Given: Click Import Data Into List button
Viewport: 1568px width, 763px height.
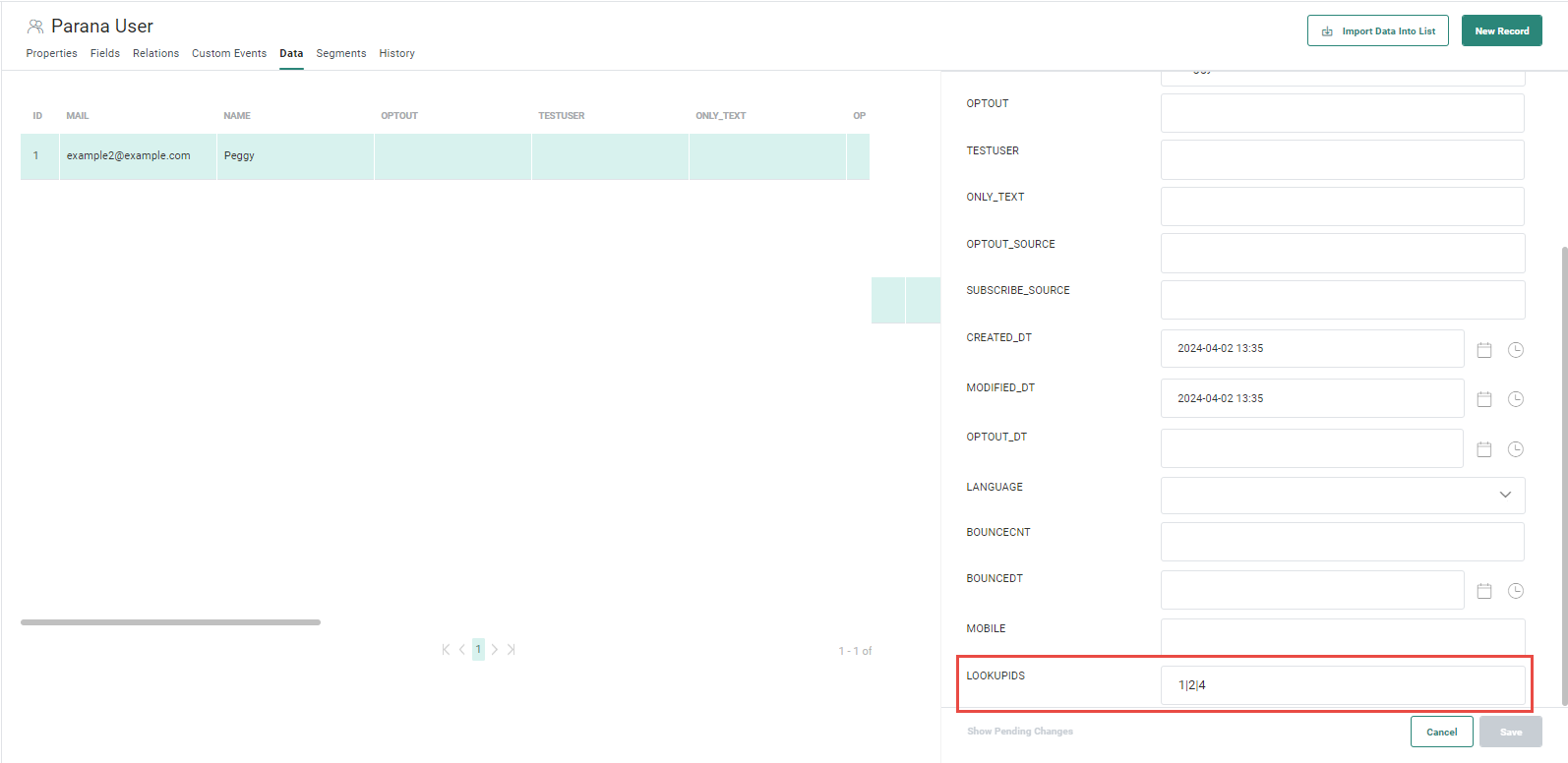Looking at the screenshot, I should coord(1377,31).
